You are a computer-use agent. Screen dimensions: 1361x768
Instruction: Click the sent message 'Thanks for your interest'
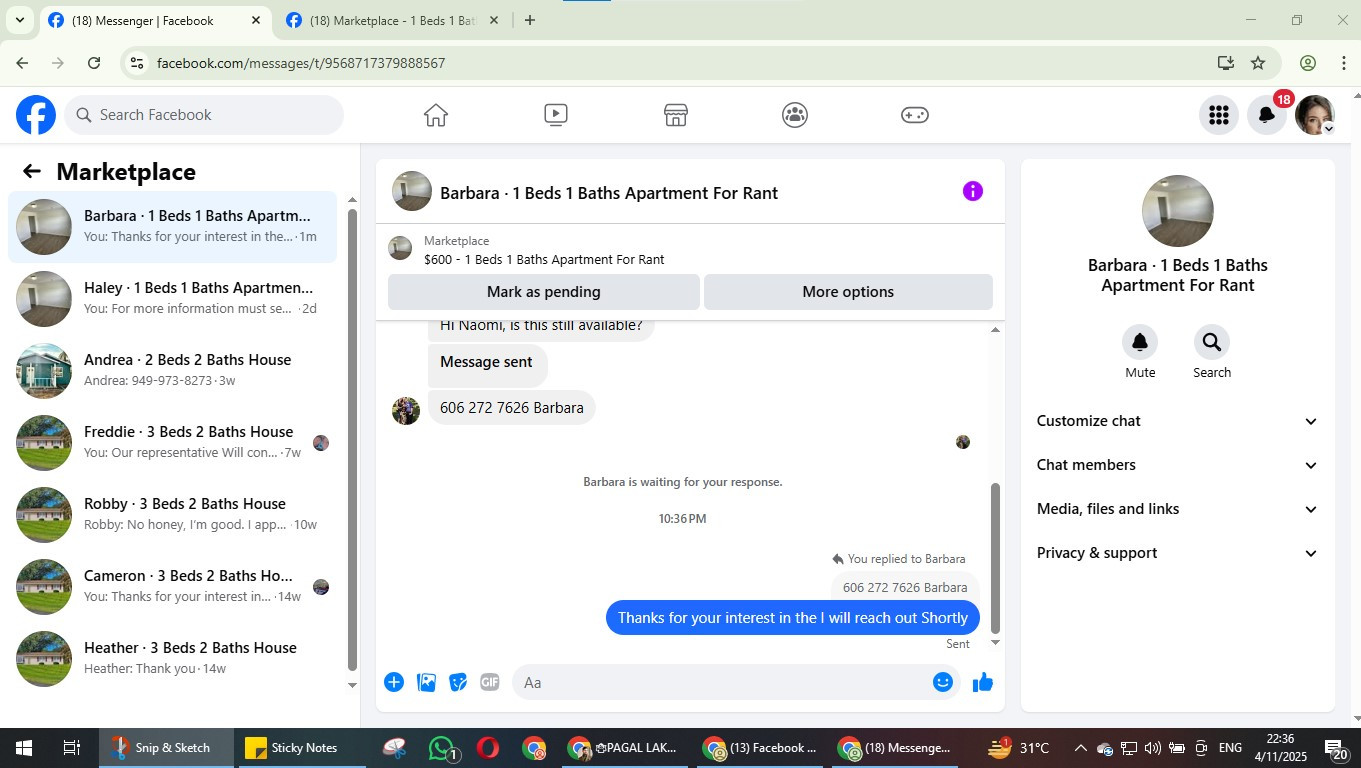coord(793,618)
